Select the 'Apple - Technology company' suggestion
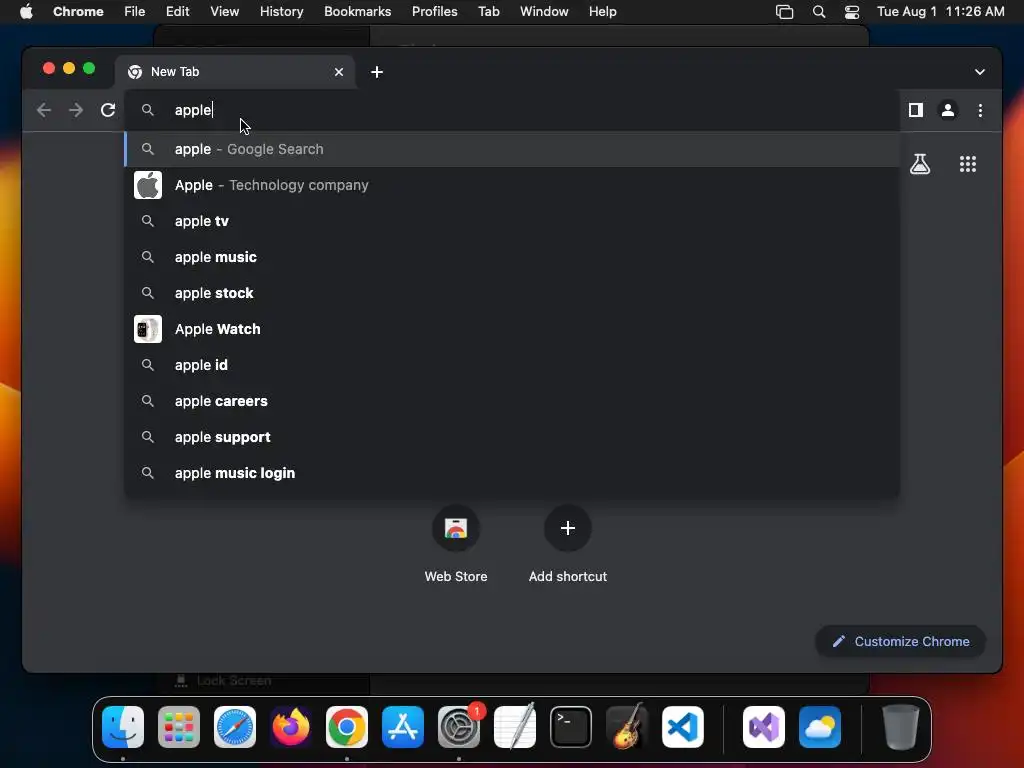 512,185
